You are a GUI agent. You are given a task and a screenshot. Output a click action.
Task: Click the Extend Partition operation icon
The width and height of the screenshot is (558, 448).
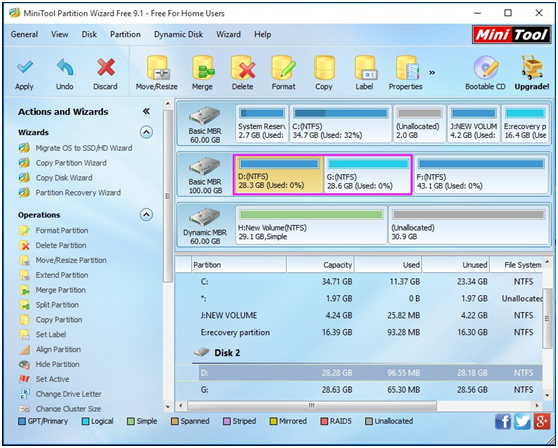[25, 275]
